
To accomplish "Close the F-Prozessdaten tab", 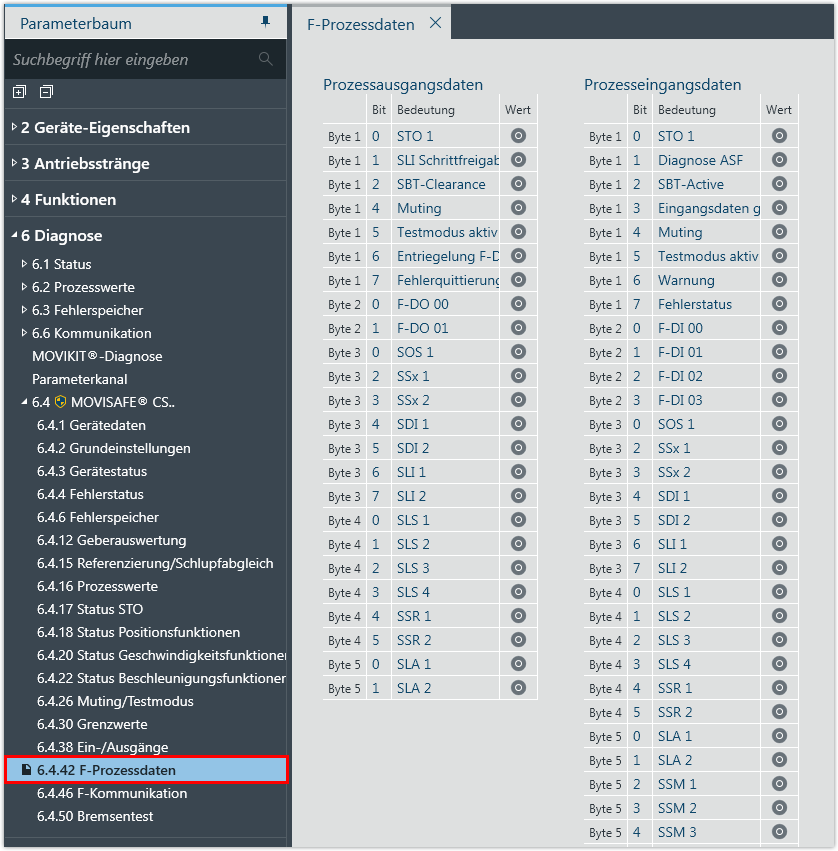I will 435,23.
